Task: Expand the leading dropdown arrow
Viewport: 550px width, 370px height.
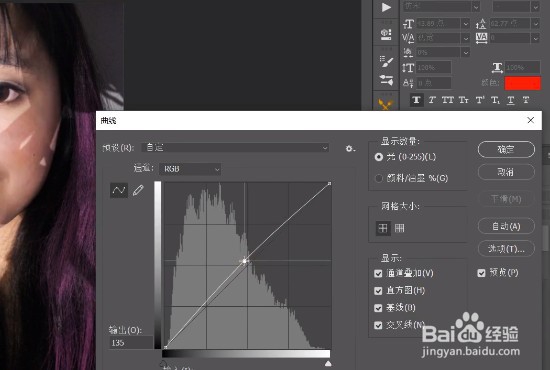Action: (x=535, y=24)
